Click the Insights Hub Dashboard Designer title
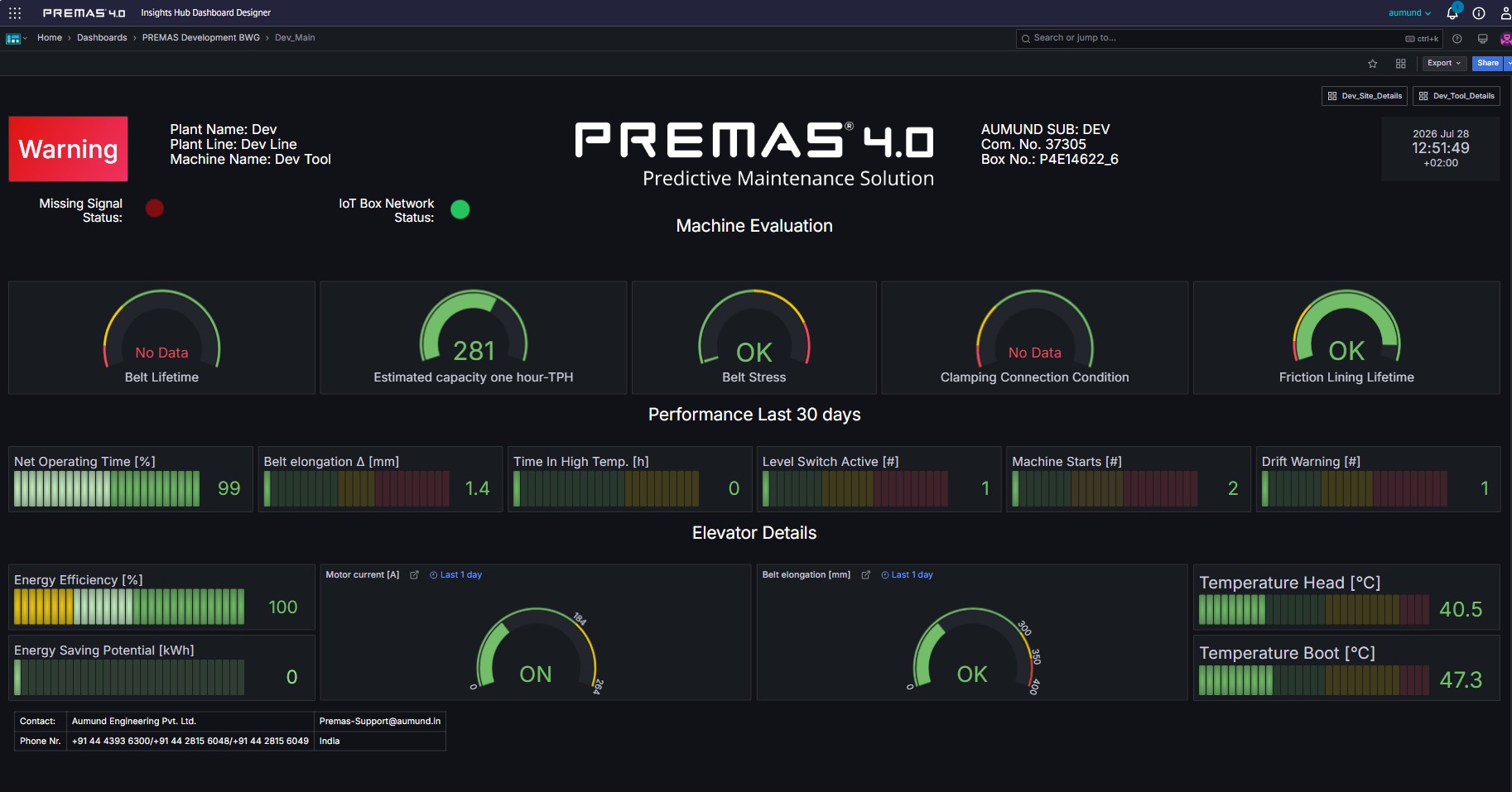This screenshot has width=1512, height=792. tap(205, 12)
